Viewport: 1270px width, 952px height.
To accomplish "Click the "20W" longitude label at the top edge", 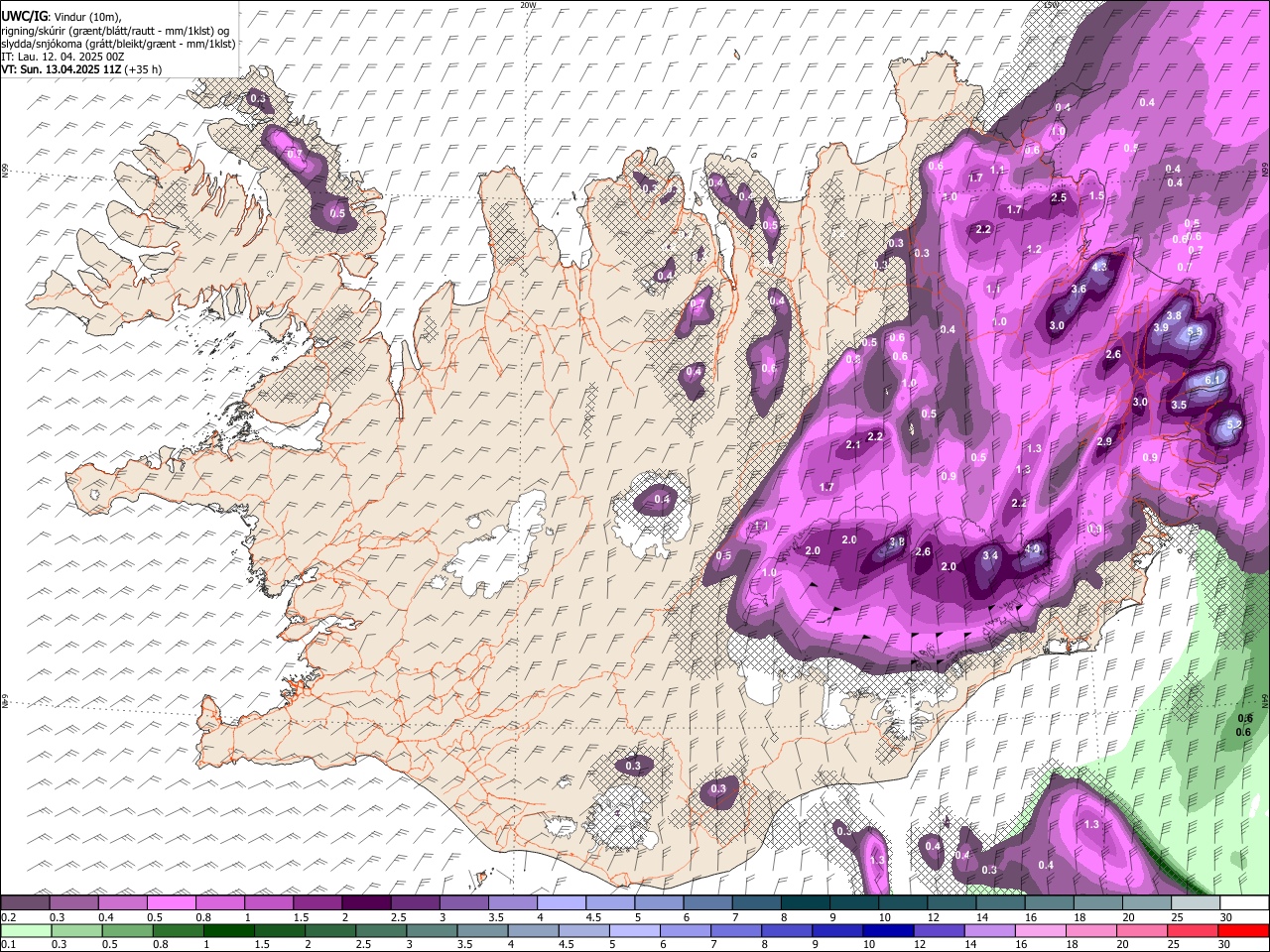I will pos(528,5).
